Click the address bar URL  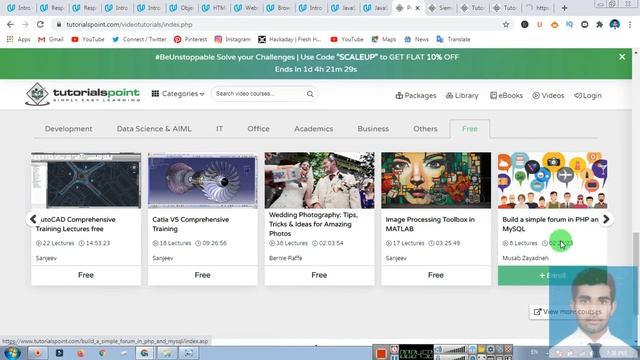click(129, 24)
